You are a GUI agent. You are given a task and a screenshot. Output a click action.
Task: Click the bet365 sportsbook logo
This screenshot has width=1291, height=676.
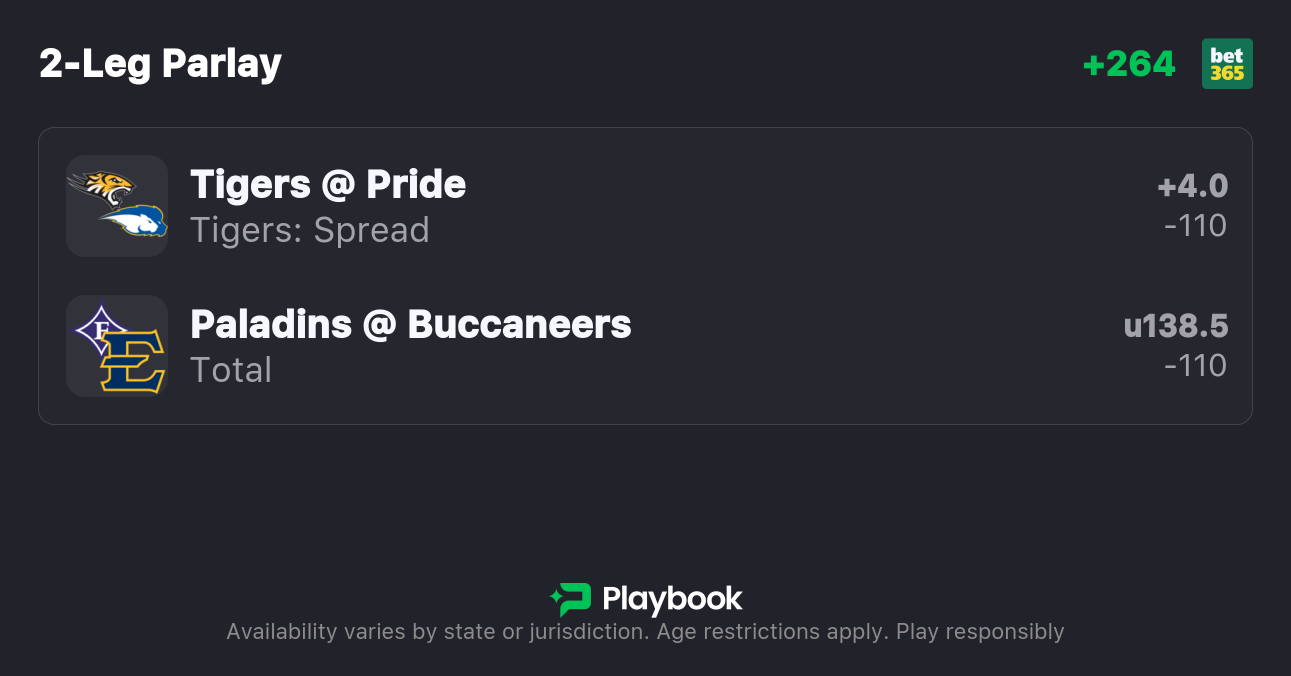1227,64
